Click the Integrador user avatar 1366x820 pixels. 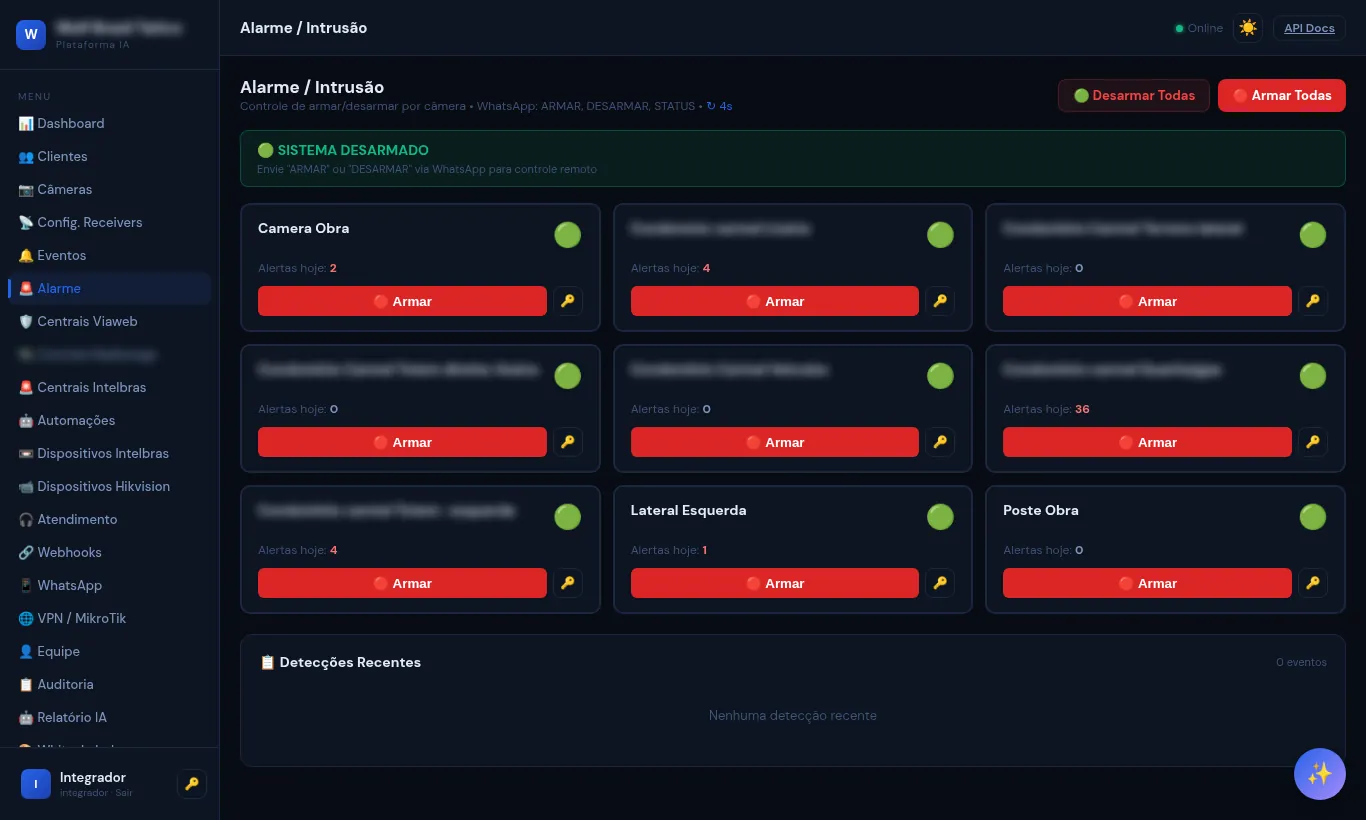tap(36, 784)
